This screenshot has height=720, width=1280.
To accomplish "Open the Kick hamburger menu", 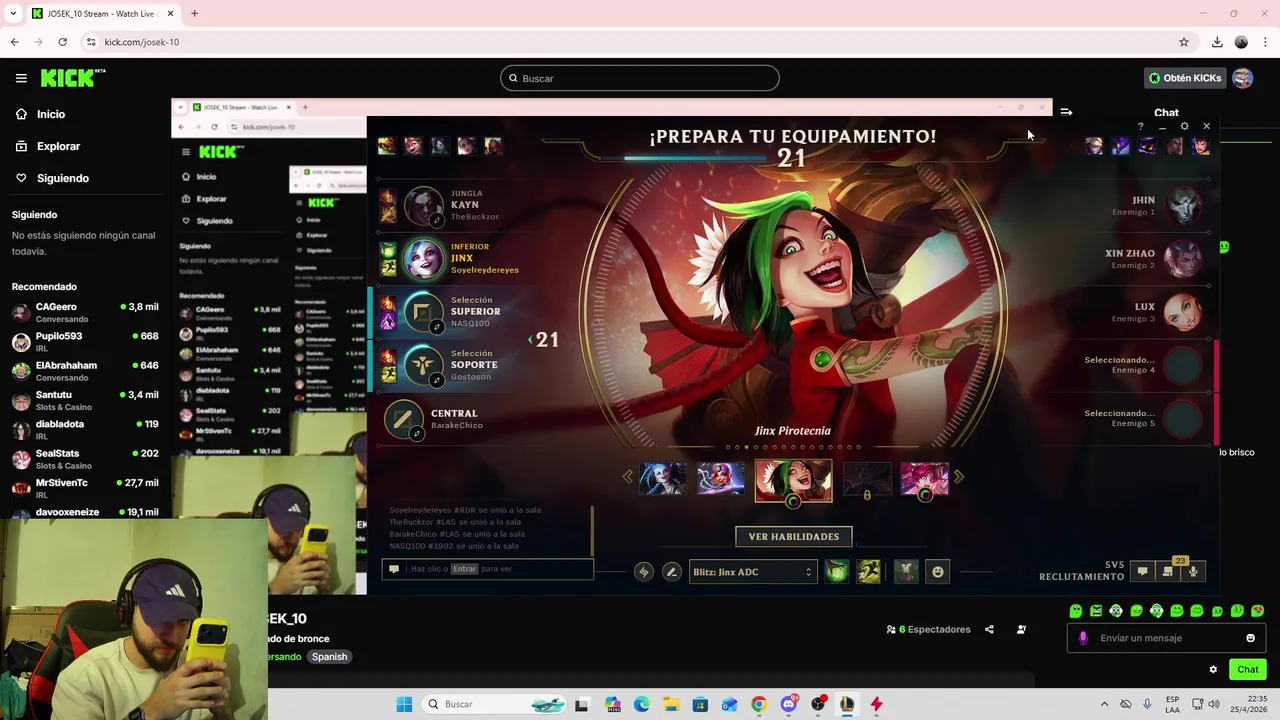I will [21, 78].
